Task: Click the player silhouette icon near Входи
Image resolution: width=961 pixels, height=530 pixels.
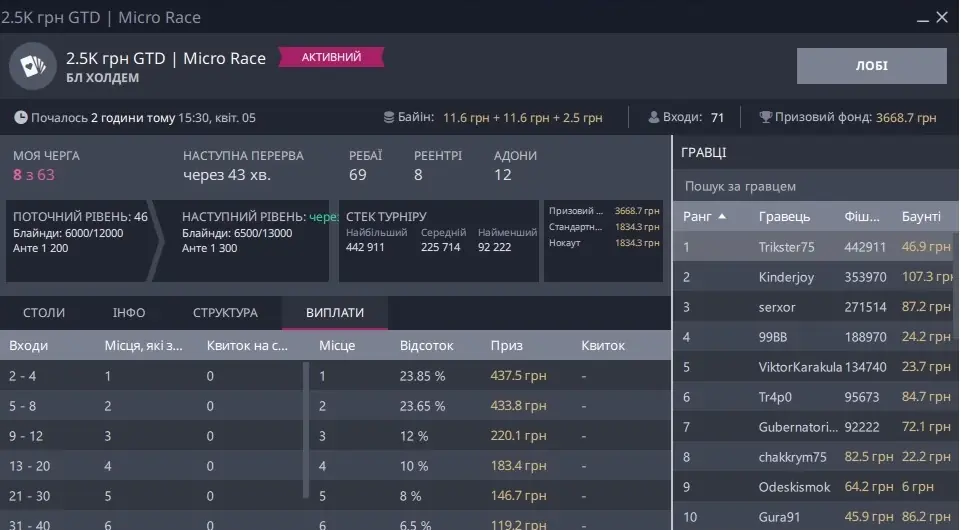Action: 653,117
